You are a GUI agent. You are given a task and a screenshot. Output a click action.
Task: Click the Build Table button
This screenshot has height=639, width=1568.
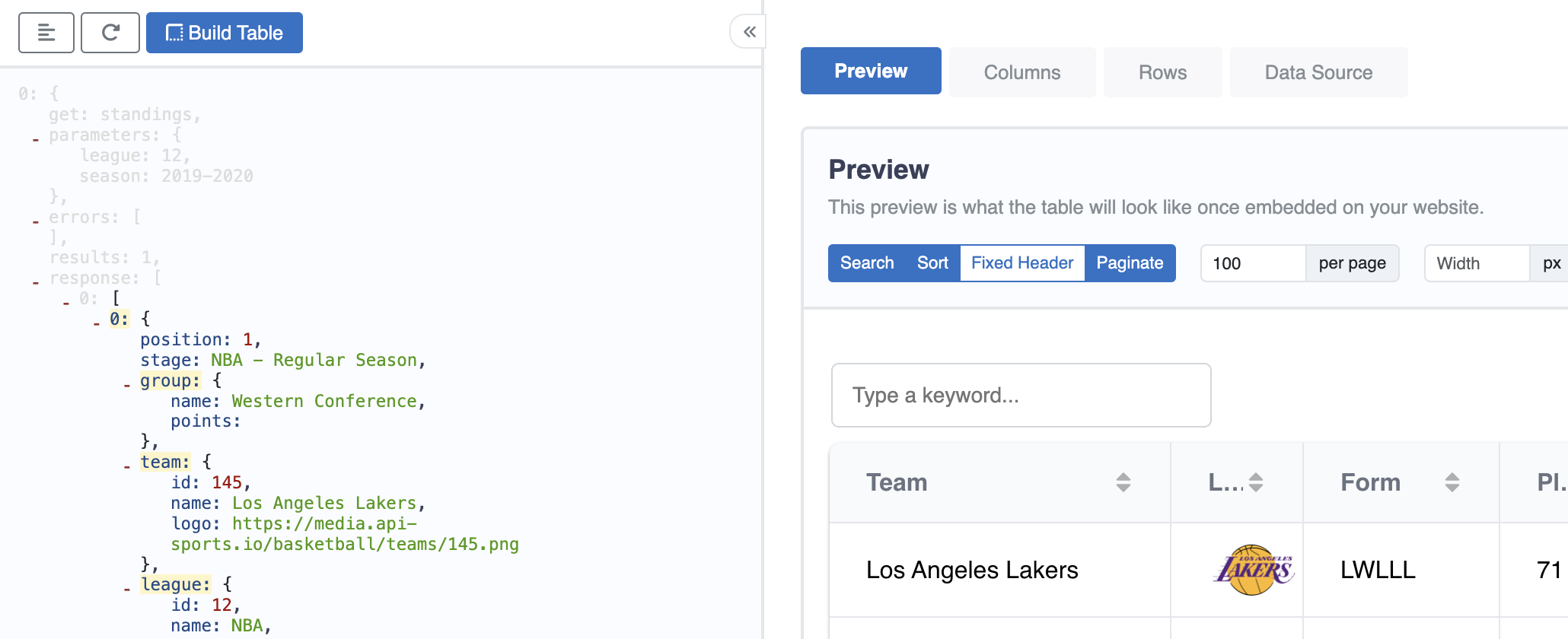point(225,33)
